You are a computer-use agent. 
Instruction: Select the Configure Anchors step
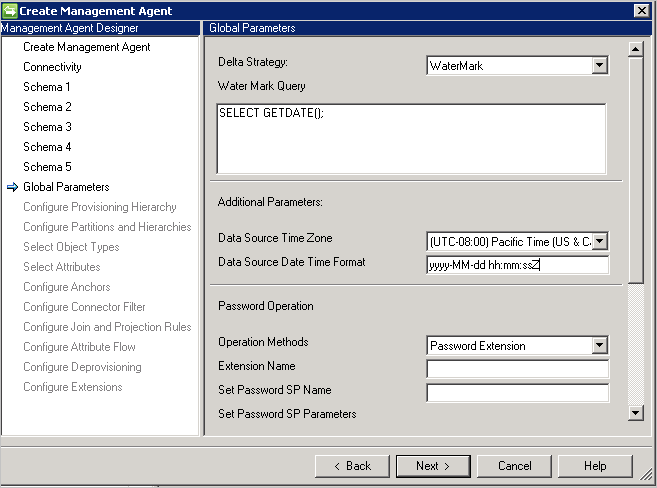pos(67,287)
